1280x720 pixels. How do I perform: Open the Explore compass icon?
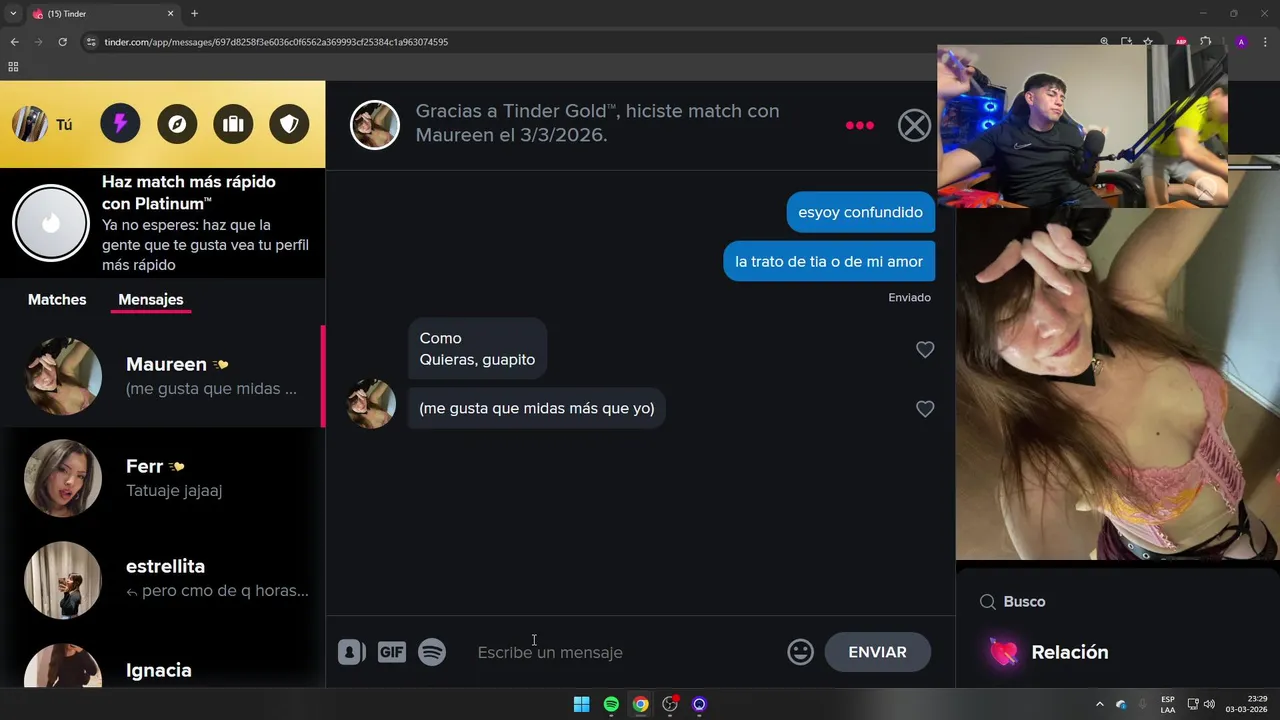[x=177, y=124]
